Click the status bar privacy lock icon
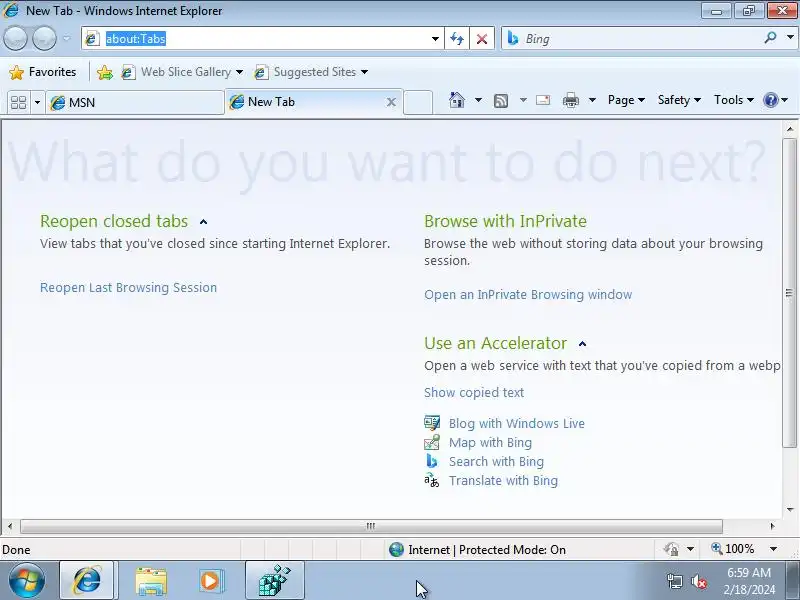This screenshot has width=800, height=600. pyautogui.click(x=671, y=549)
